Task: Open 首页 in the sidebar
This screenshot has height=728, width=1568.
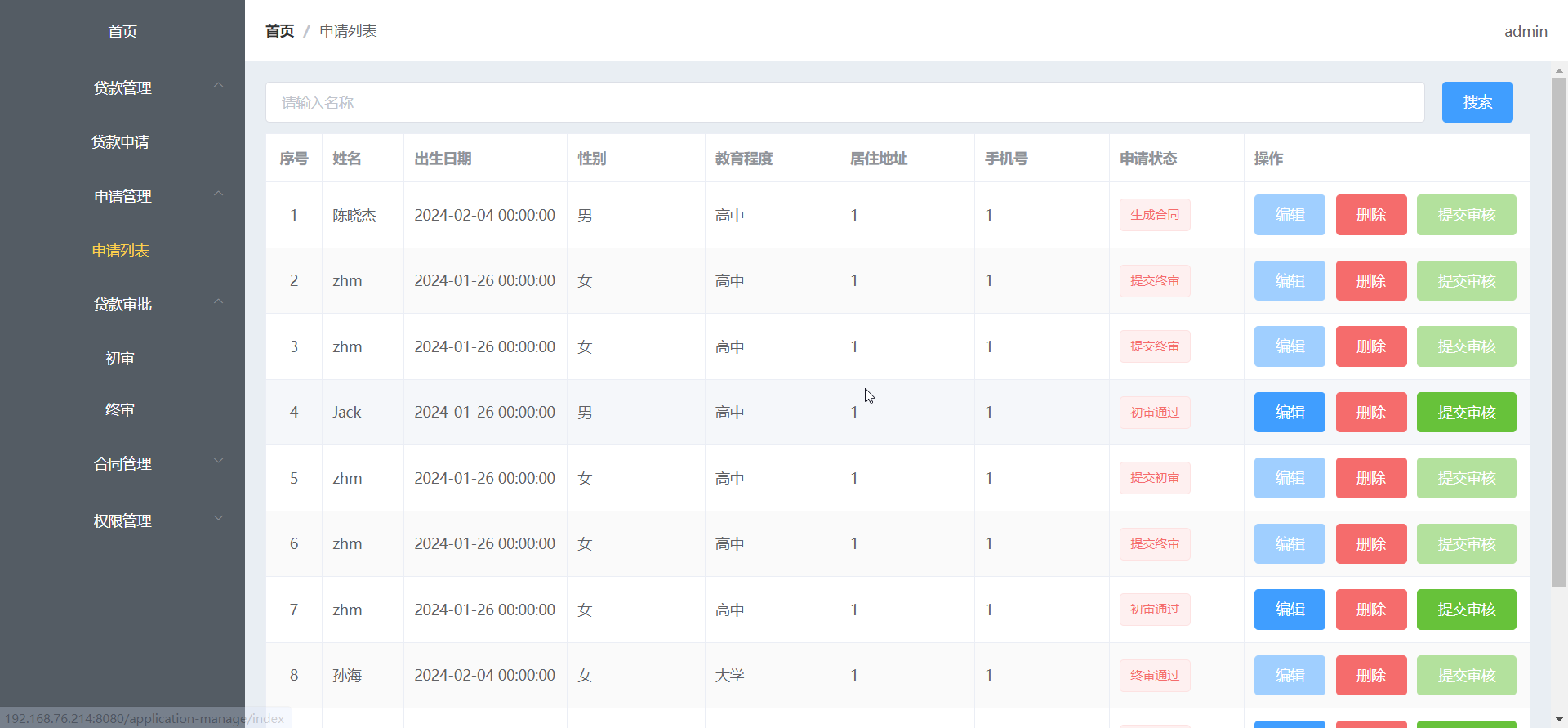Action: tap(122, 32)
